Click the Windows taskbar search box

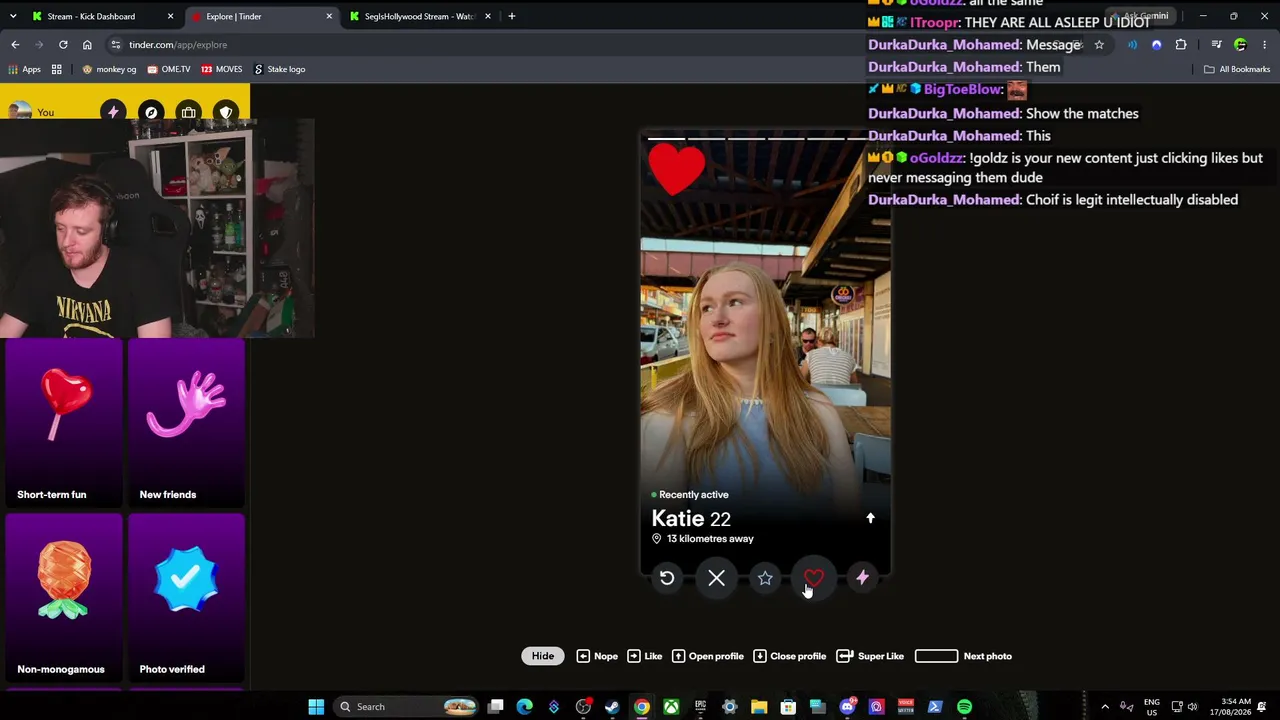408,707
